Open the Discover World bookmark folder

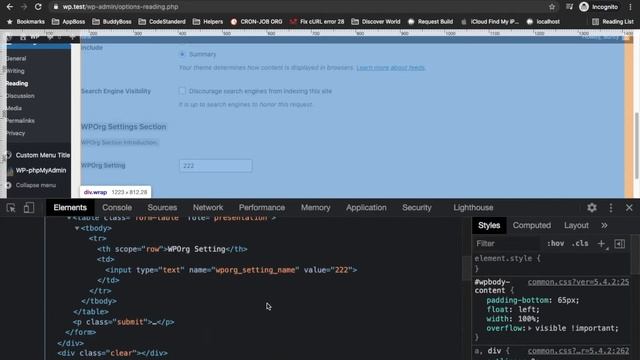tap(376, 22)
